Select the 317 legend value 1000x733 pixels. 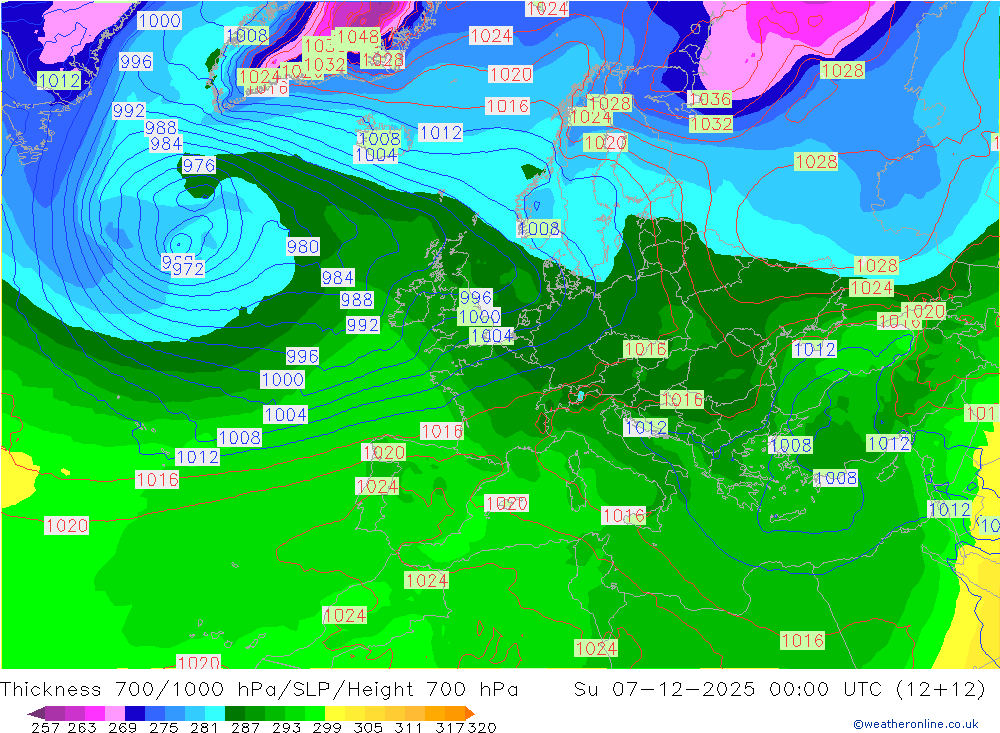pos(451,727)
